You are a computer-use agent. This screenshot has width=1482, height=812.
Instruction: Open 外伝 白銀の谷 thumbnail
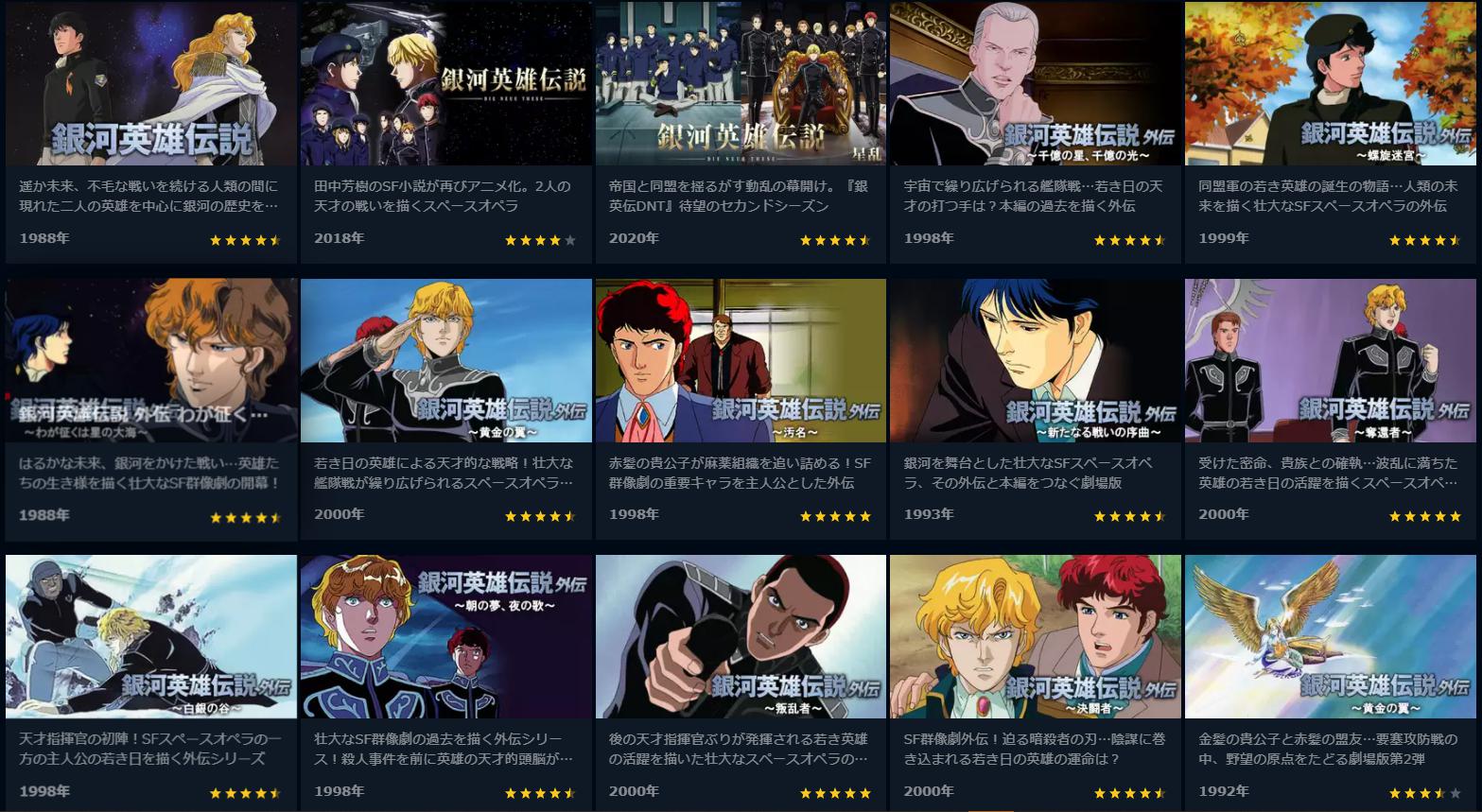click(151, 637)
